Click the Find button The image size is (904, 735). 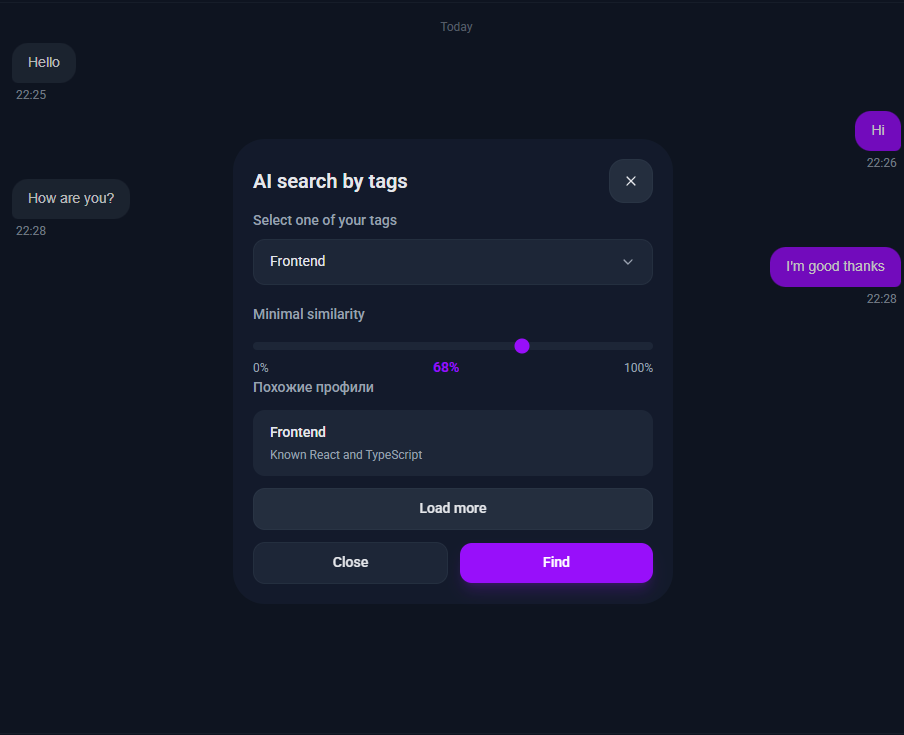pyautogui.click(x=555, y=562)
